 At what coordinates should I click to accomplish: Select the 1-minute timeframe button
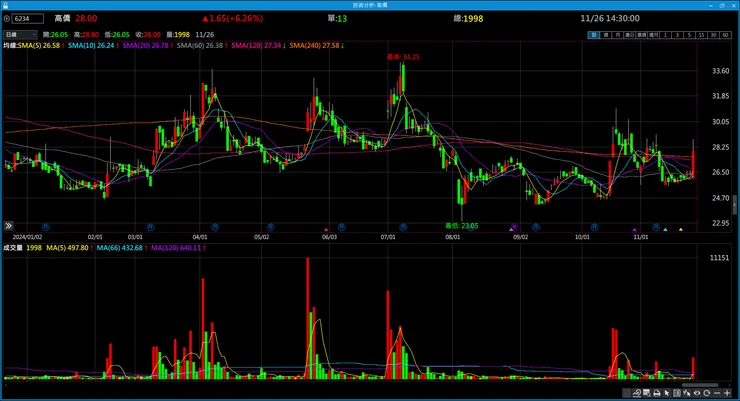665,35
